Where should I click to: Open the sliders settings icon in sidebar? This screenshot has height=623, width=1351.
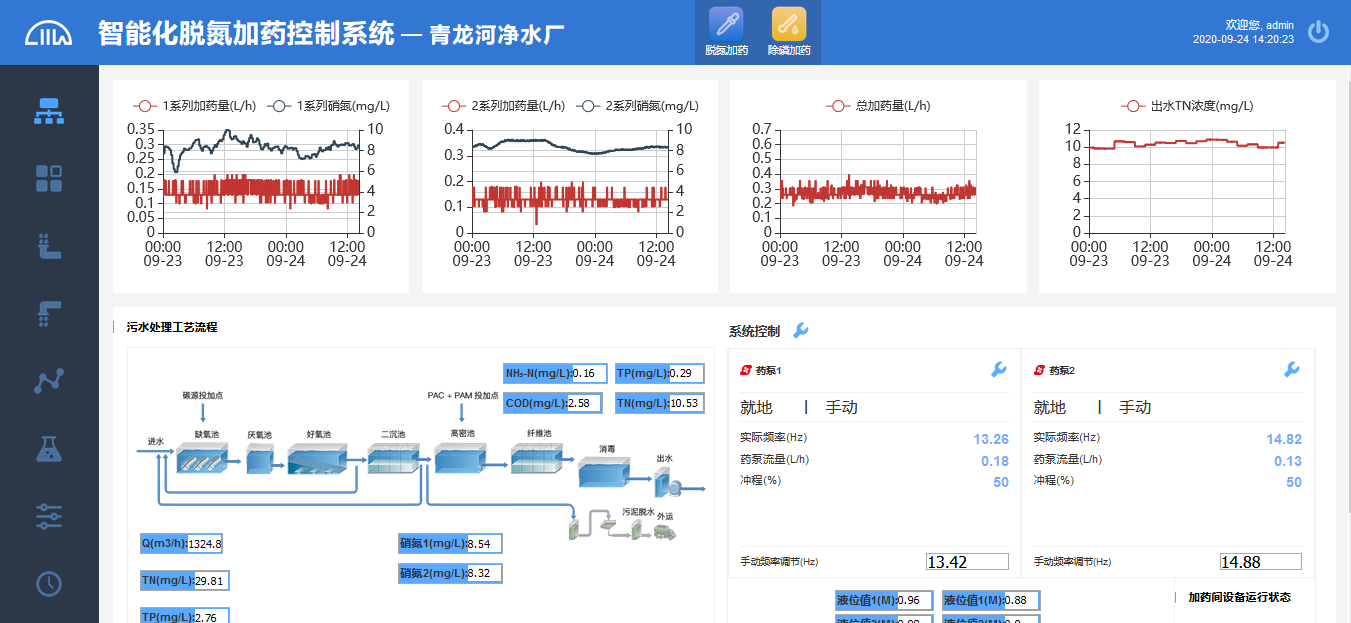pos(49,516)
